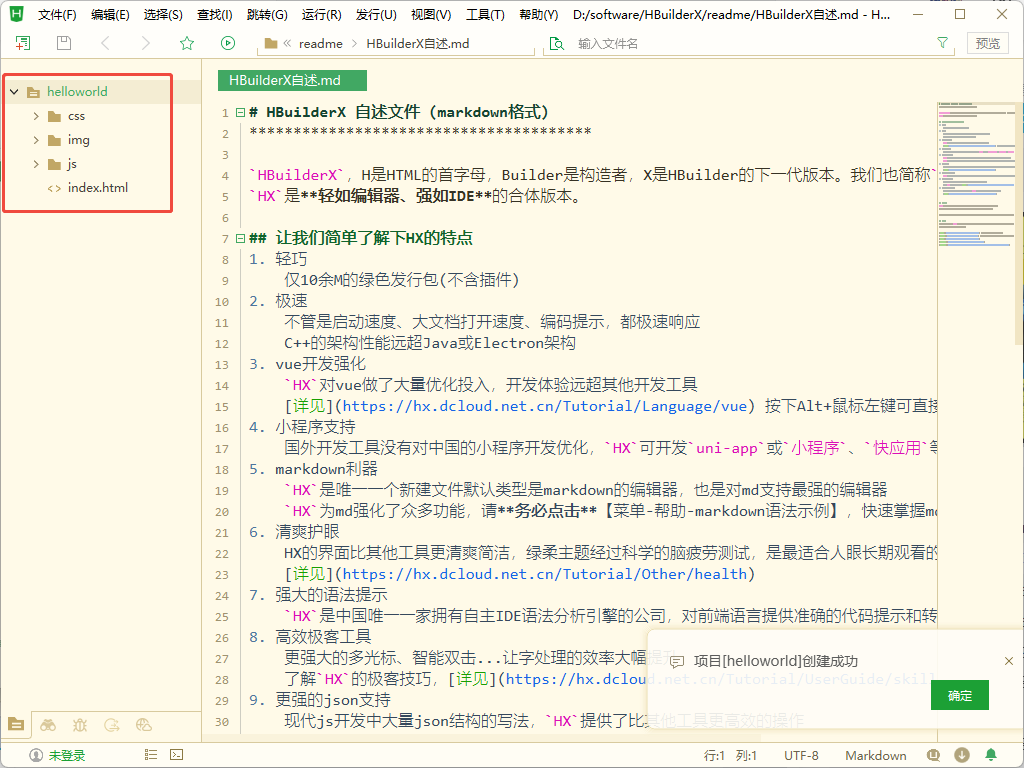This screenshot has width=1024, height=768.
Task: Click readme in the breadcrumb path
Action: (x=321, y=44)
